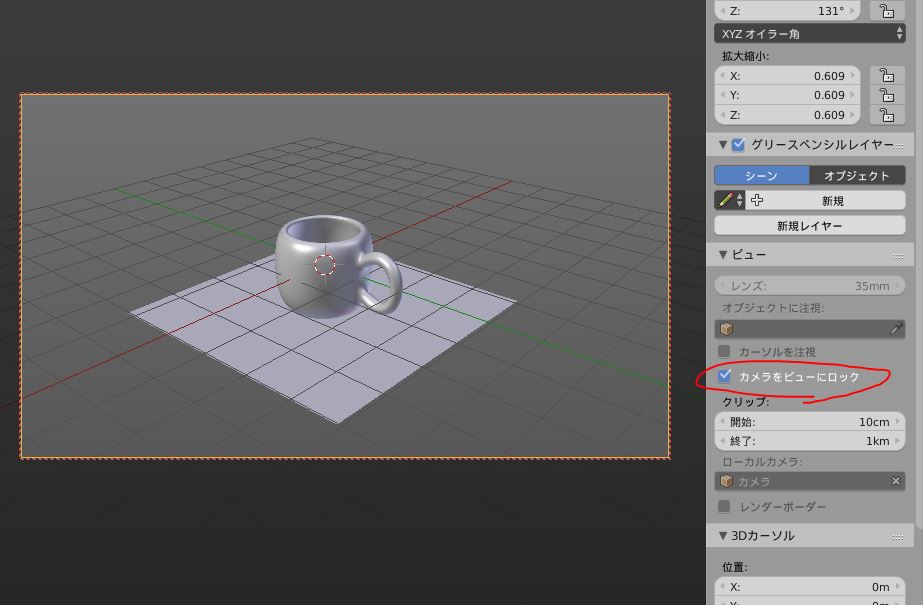Click the レンズ 35mm field
The image size is (923, 605).
pyautogui.click(x=809, y=285)
